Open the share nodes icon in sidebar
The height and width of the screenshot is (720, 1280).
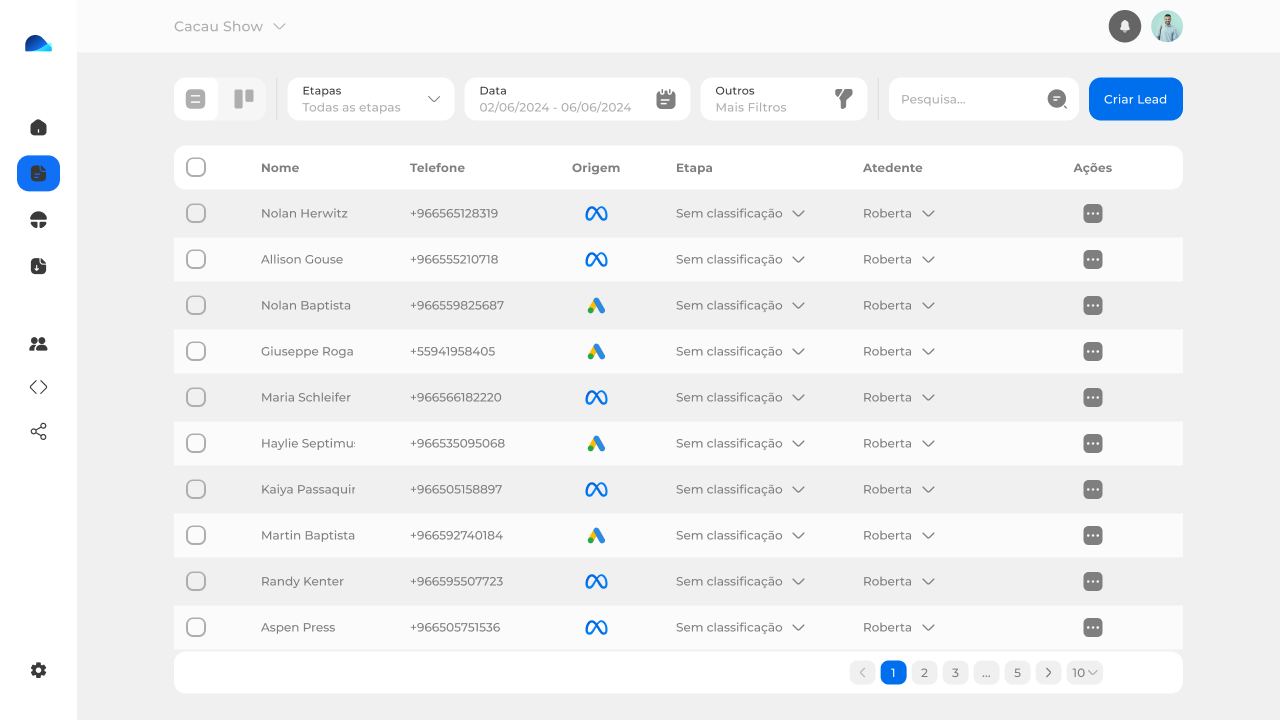click(x=38, y=432)
